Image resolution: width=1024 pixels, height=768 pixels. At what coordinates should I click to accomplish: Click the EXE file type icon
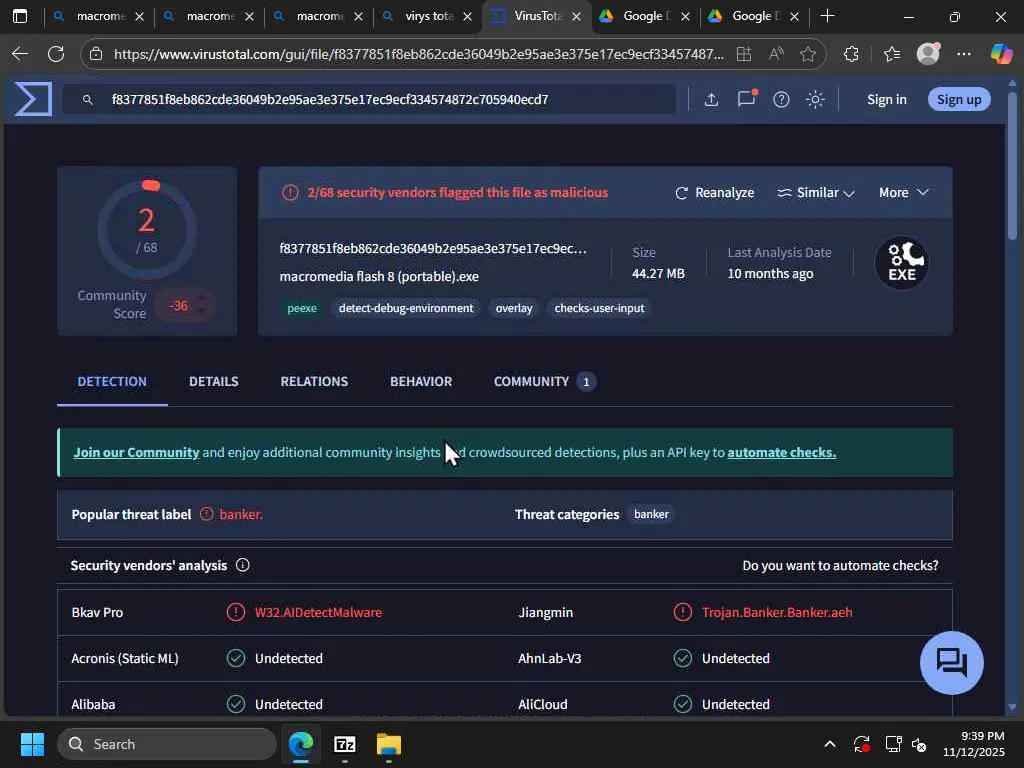click(x=902, y=263)
